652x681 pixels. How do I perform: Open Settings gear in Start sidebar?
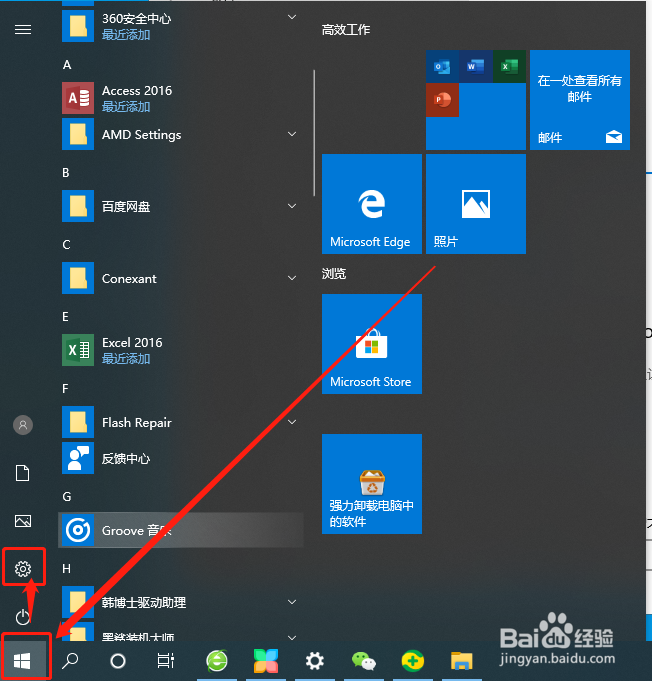coord(23,569)
